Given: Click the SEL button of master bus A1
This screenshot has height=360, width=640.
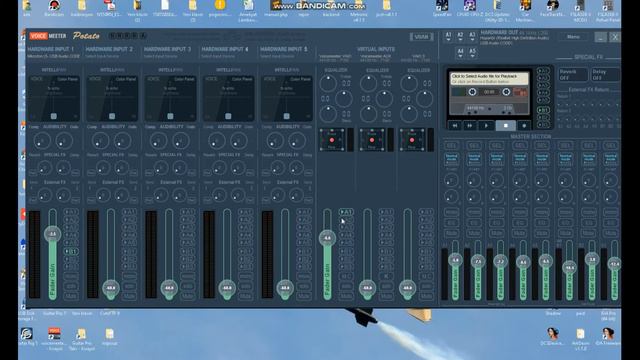Looking at the screenshot, I should click(451, 146).
